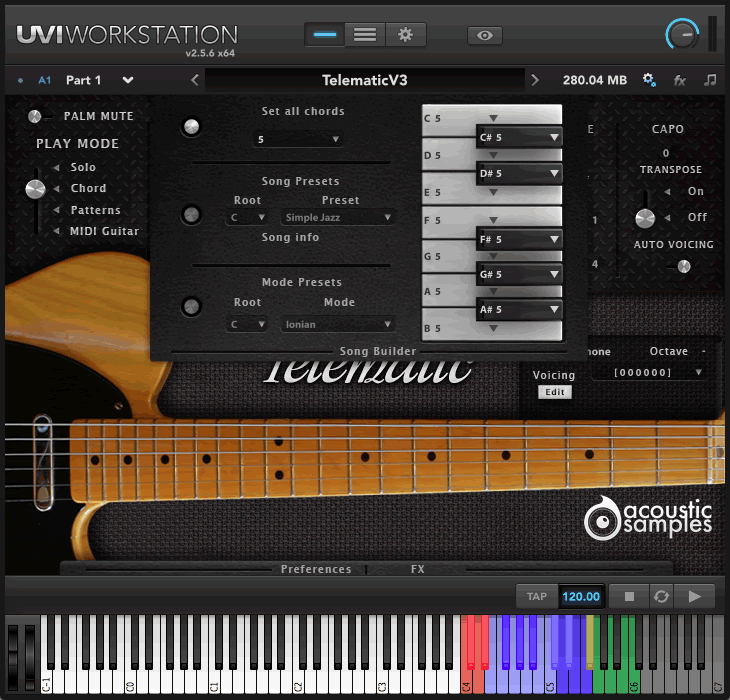Open the multi-part list view icon
Image resolution: width=730 pixels, height=700 pixels.
(365, 35)
